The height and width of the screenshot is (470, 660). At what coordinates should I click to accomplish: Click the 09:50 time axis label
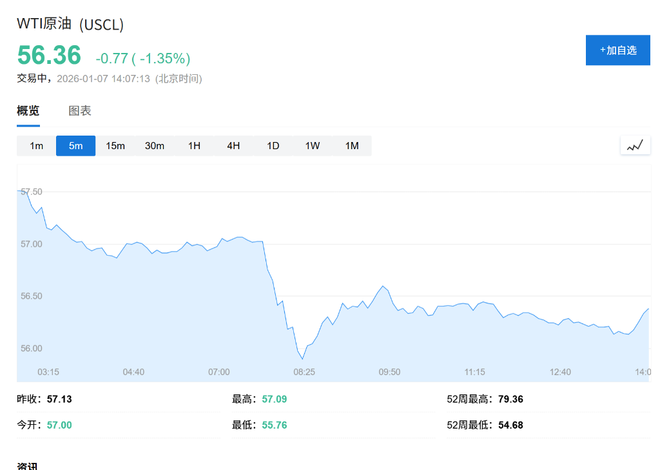tap(389, 372)
